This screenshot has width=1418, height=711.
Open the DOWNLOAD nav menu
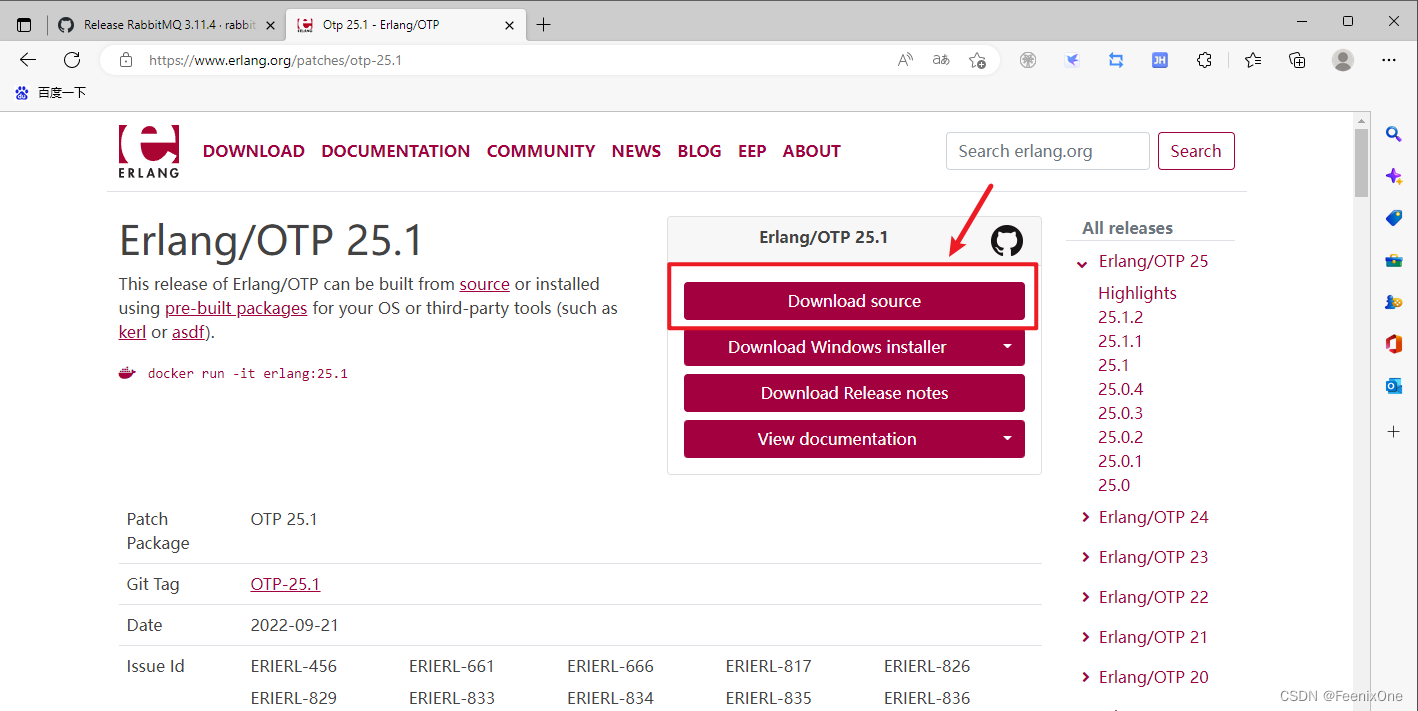pos(254,151)
